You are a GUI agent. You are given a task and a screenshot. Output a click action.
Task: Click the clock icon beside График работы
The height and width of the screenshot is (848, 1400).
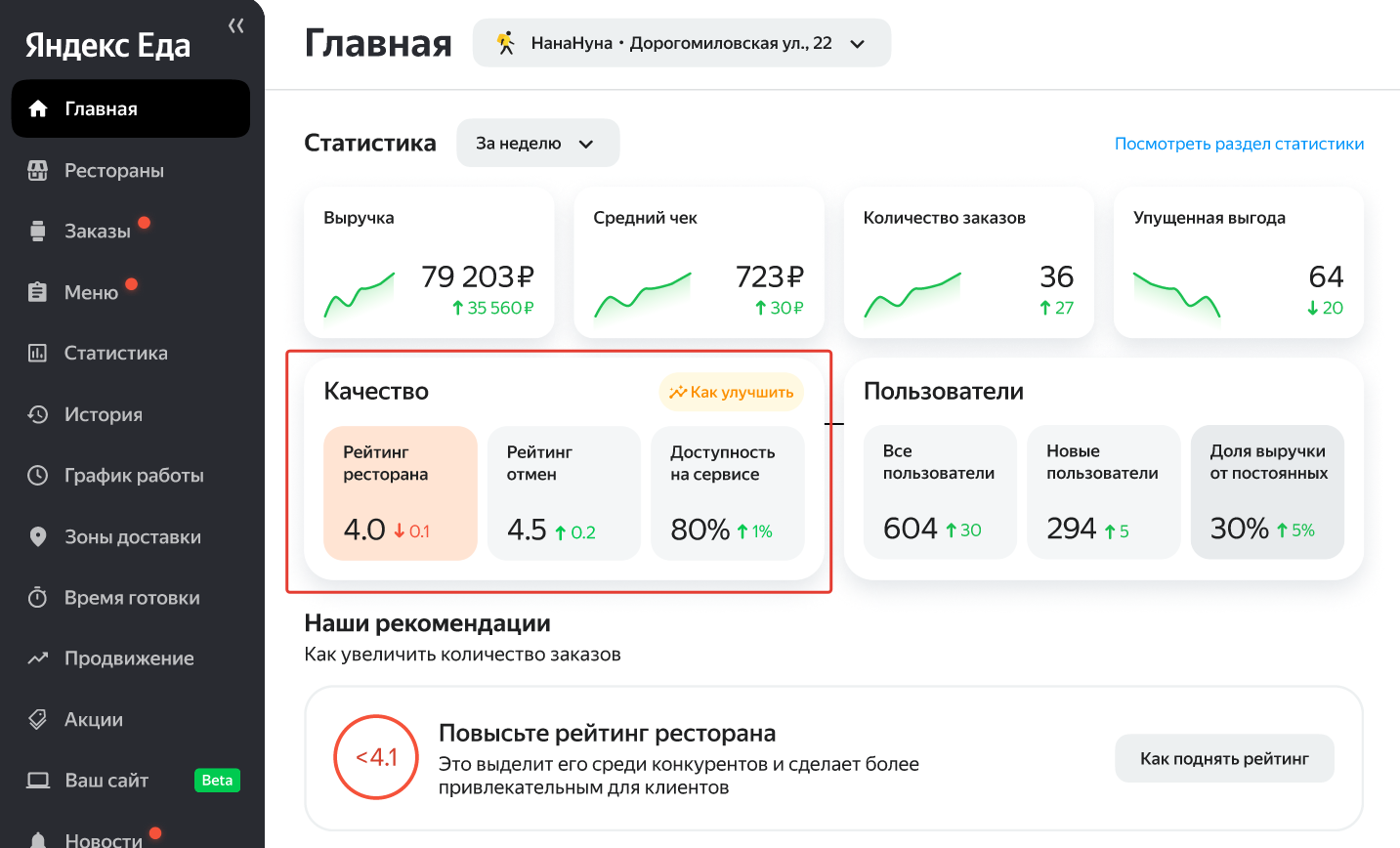(38, 475)
